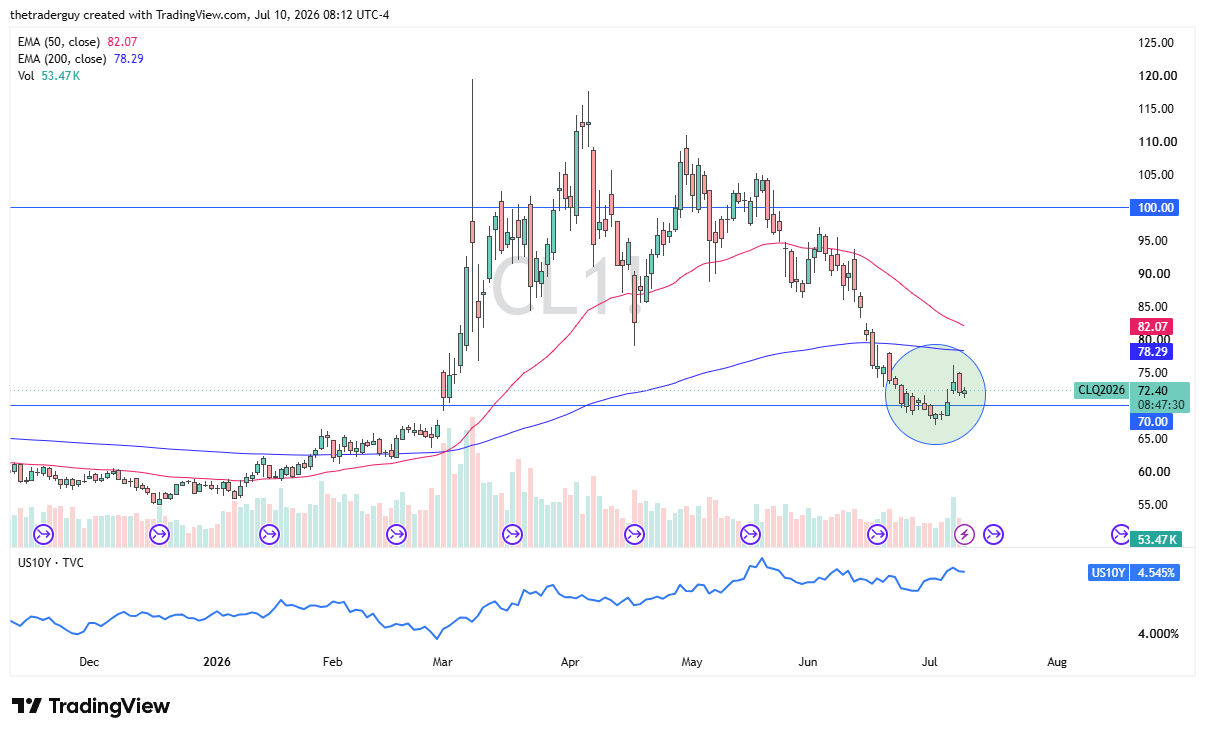Open the rollover marker icon above May

pos(634,534)
